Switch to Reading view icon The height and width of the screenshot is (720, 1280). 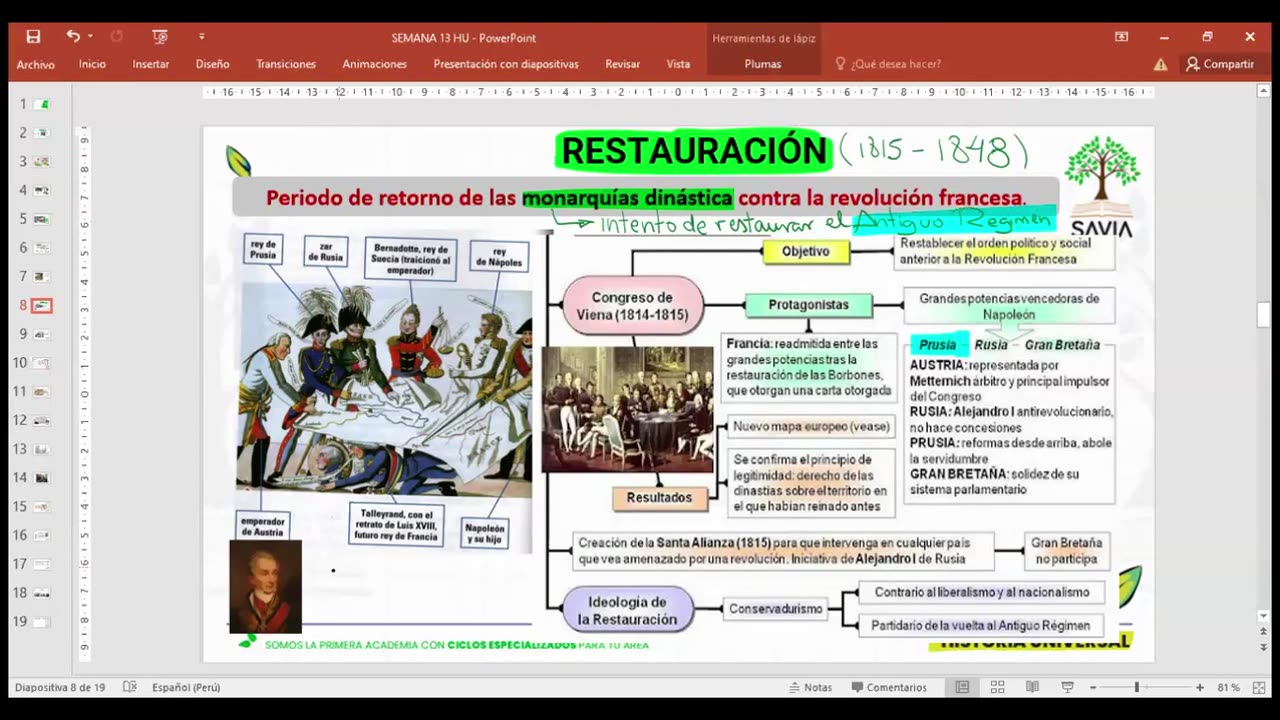(x=1032, y=688)
